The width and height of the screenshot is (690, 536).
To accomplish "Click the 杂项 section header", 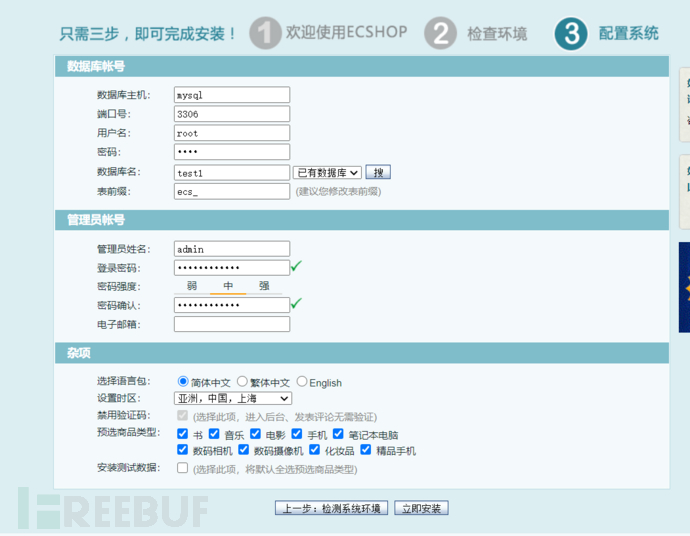I will [362, 353].
